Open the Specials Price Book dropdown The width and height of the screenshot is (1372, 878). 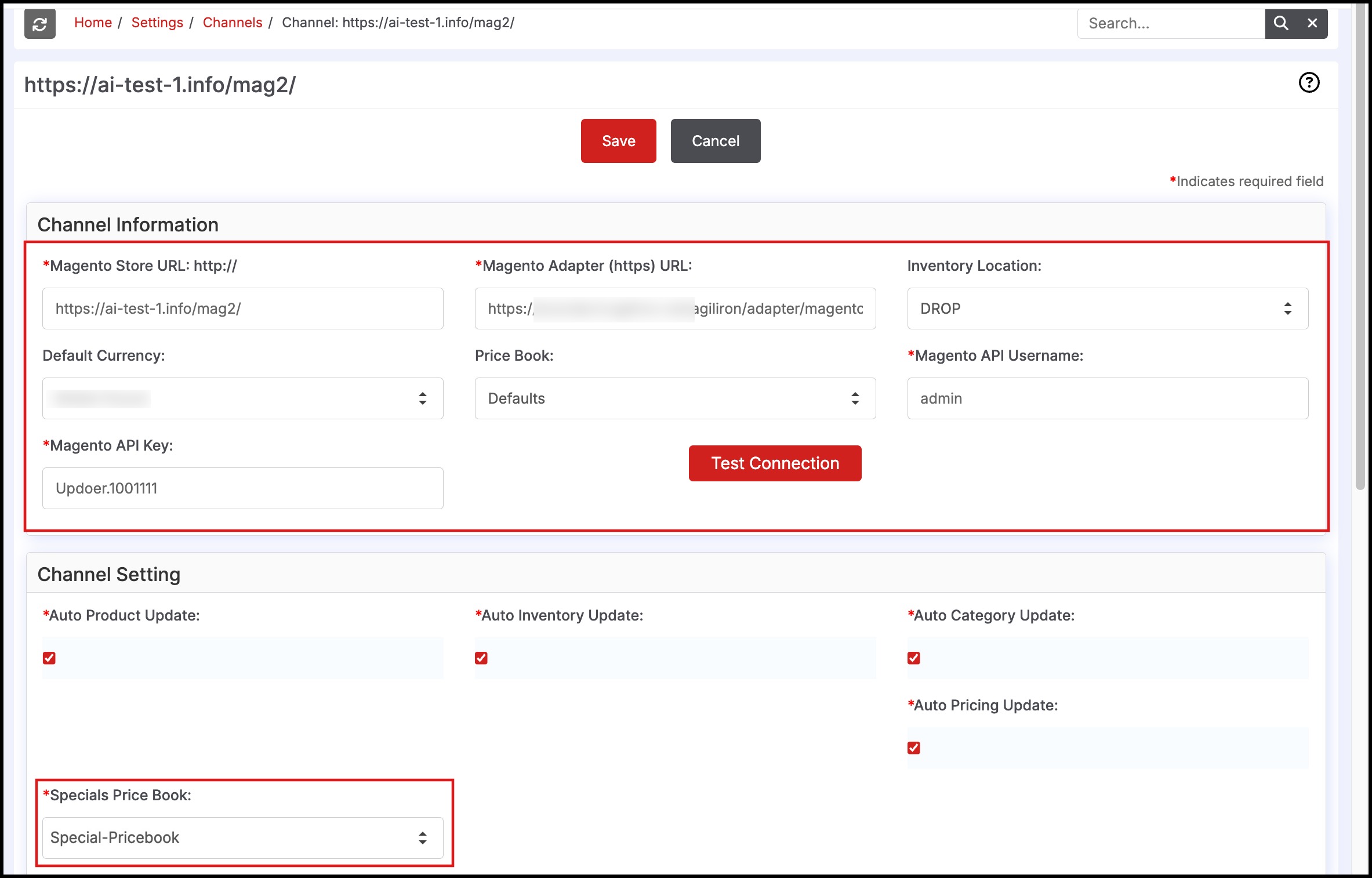coord(243,838)
